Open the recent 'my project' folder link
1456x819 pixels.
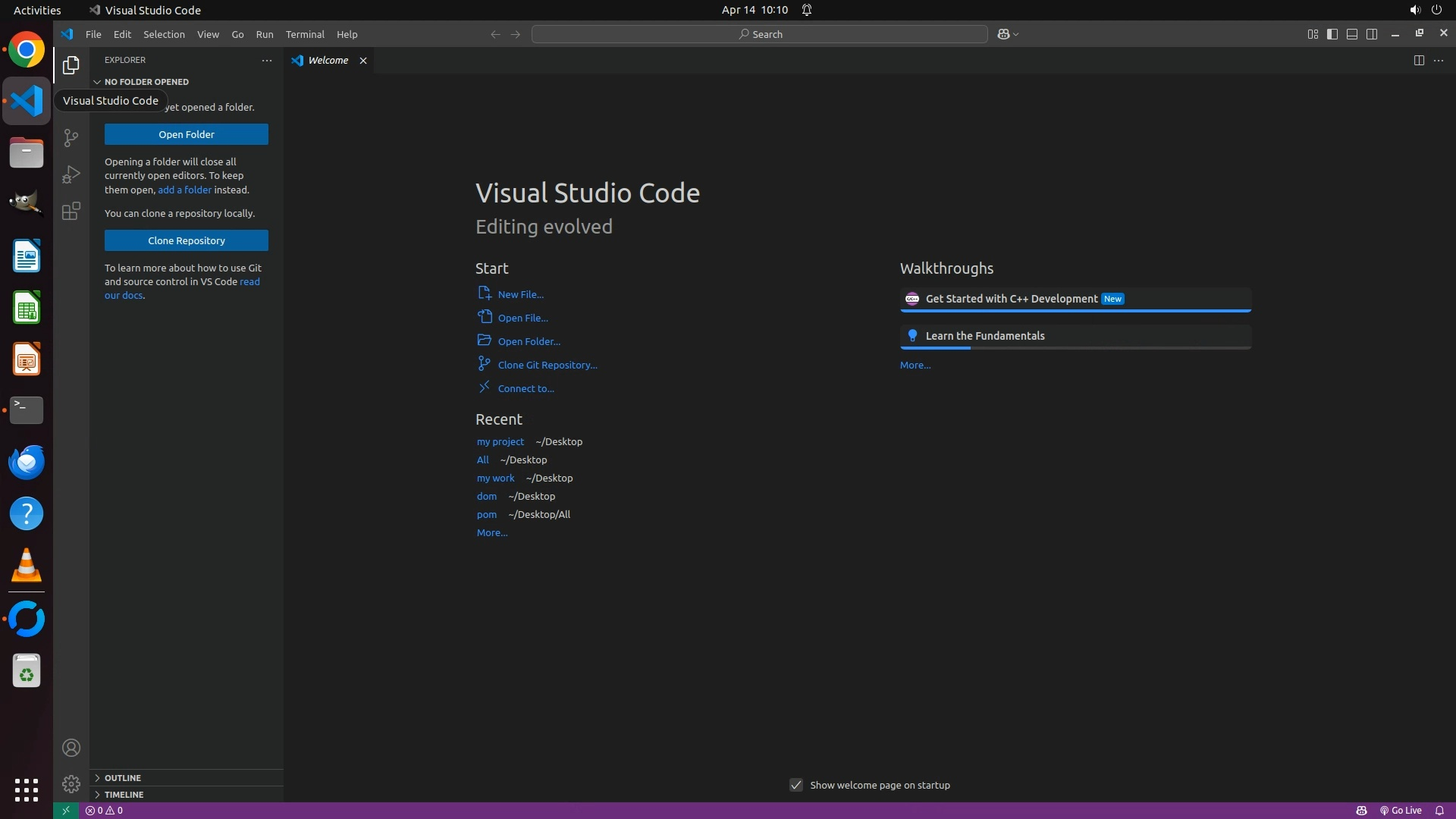[500, 441]
